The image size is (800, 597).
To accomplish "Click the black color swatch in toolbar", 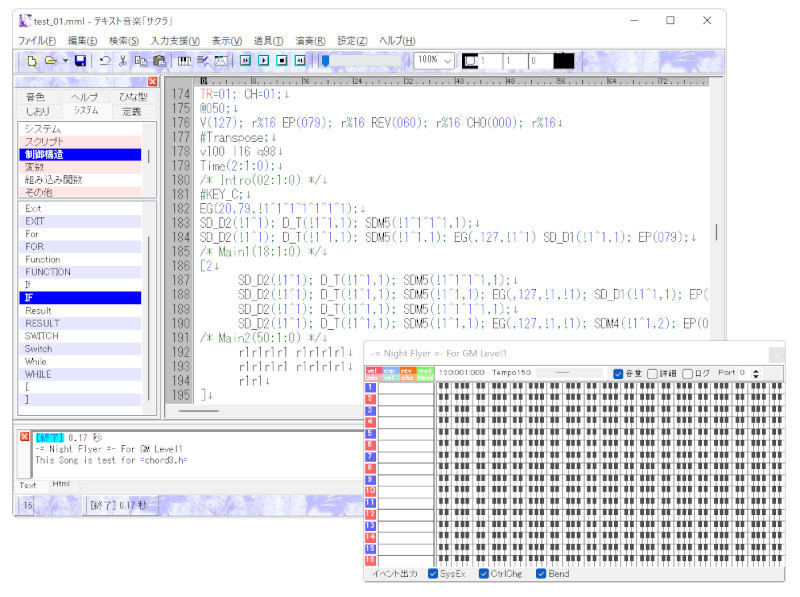I will point(564,61).
